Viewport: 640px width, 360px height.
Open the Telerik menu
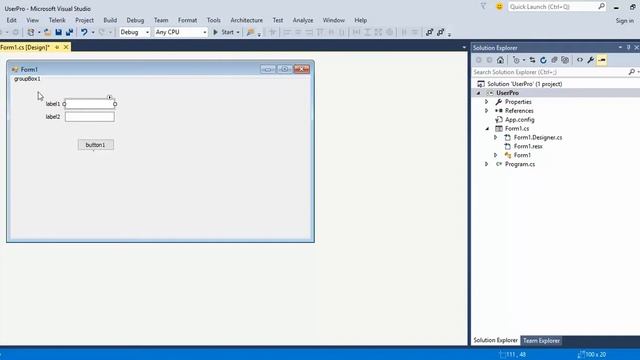pos(57,20)
